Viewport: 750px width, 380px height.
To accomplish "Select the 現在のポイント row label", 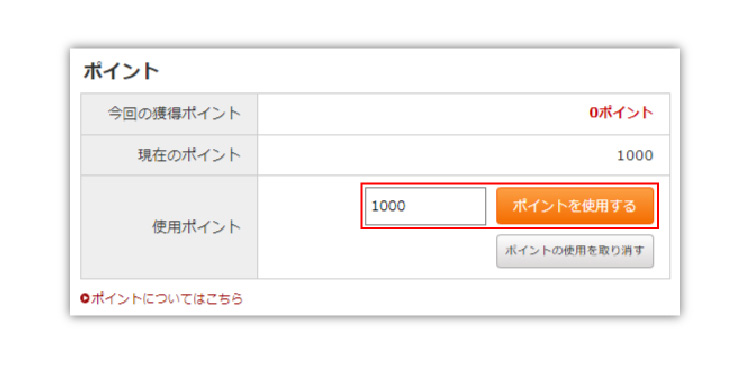I will (189, 155).
